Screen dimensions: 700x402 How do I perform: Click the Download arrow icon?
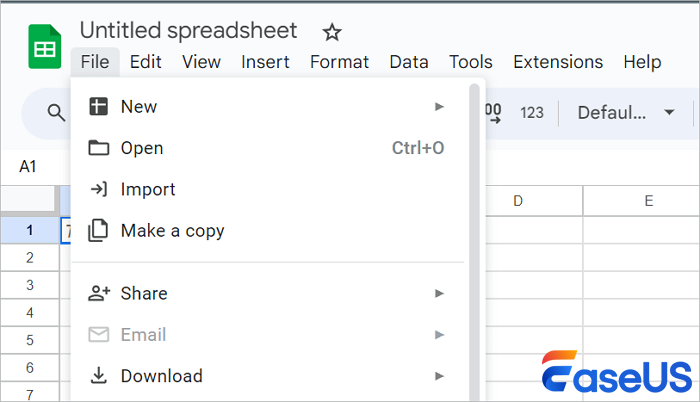[98, 376]
